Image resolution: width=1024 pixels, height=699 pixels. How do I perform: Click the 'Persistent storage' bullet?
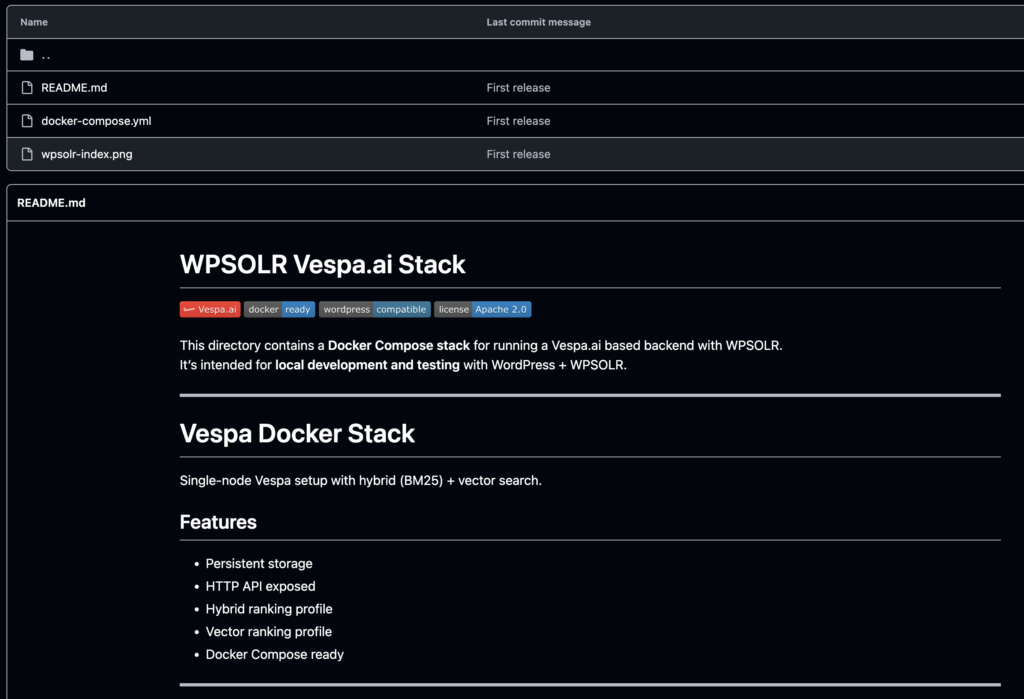point(259,564)
